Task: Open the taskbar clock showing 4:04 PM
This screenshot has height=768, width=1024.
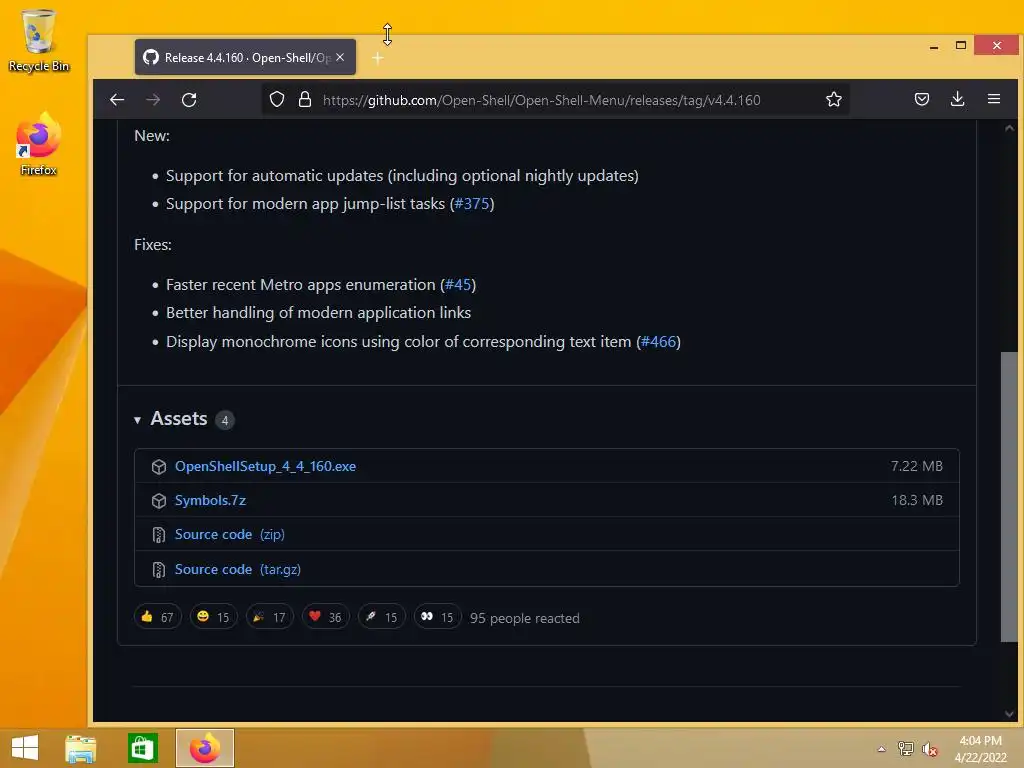Action: click(980, 749)
